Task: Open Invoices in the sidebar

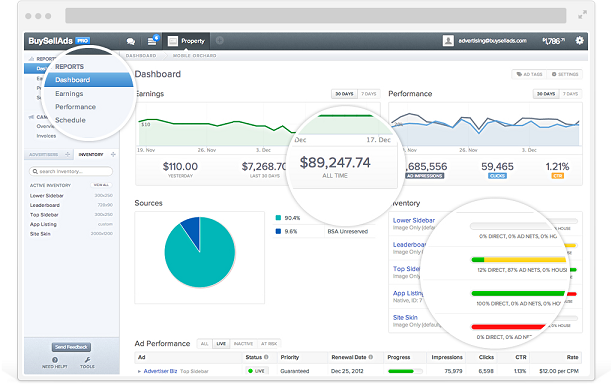Action: 46,136
